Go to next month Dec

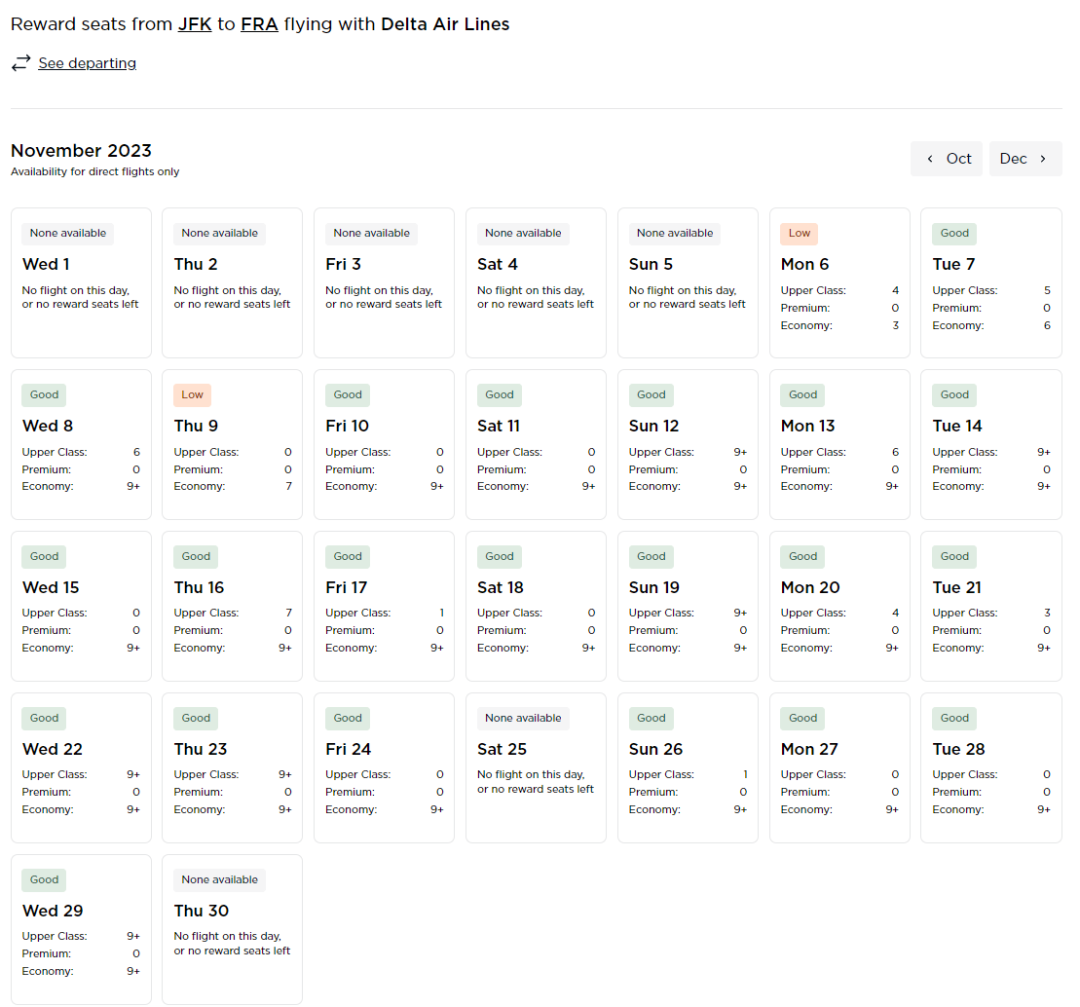click(1025, 158)
